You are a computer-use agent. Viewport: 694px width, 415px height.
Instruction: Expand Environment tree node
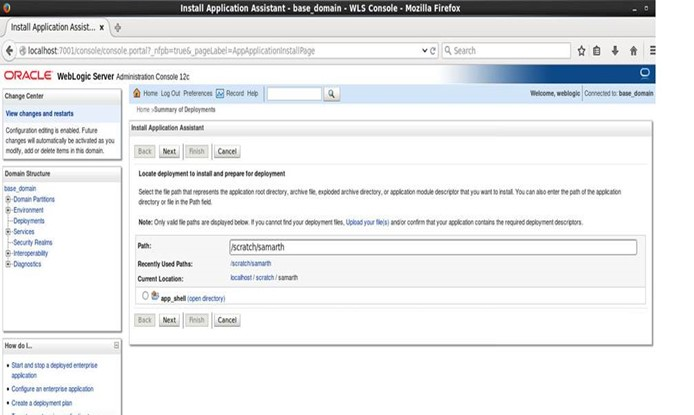click(8, 210)
